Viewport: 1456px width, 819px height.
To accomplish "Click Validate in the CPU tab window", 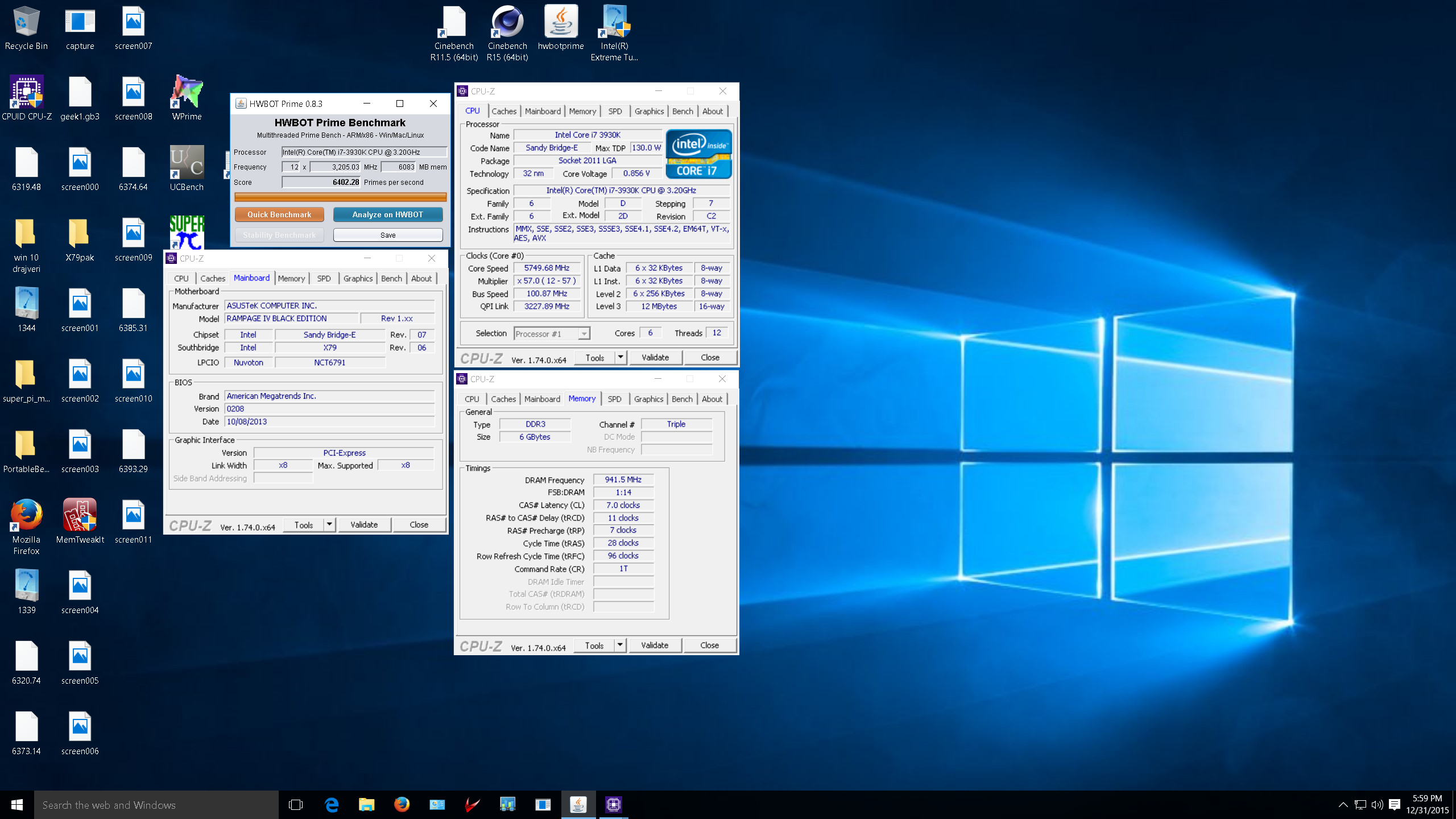I will pos(655,357).
